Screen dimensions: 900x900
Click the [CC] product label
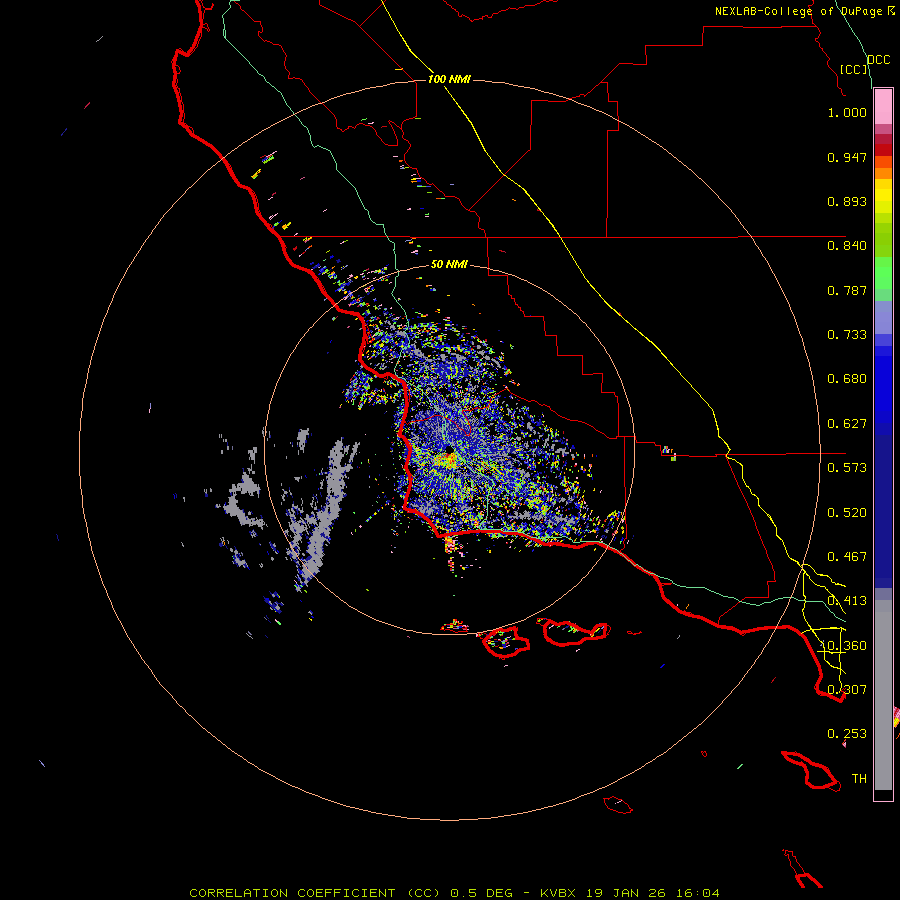[x=854, y=69]
